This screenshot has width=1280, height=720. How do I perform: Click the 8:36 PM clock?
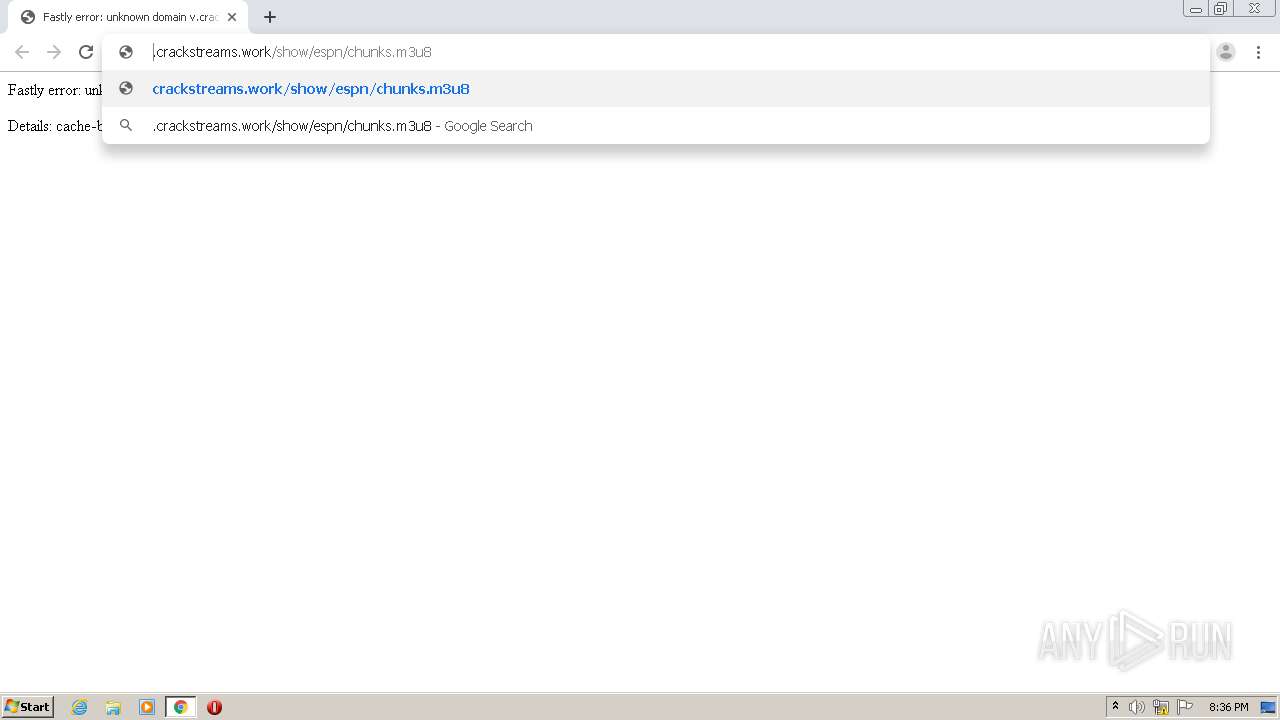pos(1228,707)
